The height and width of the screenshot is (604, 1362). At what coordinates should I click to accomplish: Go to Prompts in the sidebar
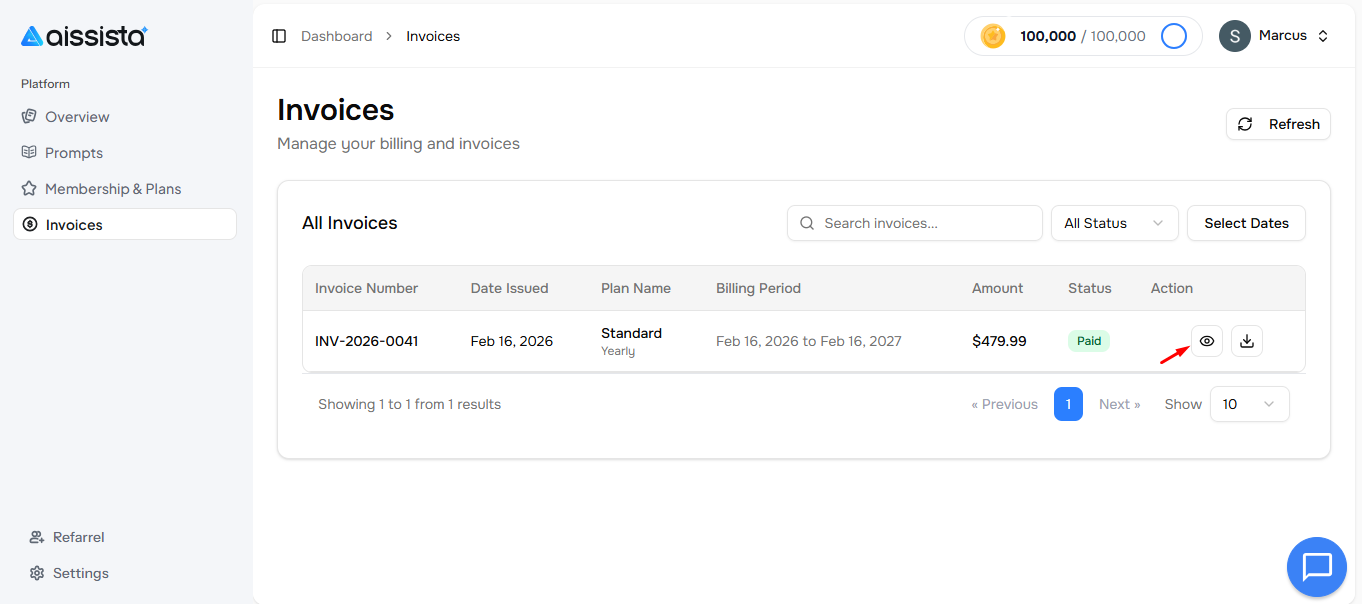click(x=74, y=153)
